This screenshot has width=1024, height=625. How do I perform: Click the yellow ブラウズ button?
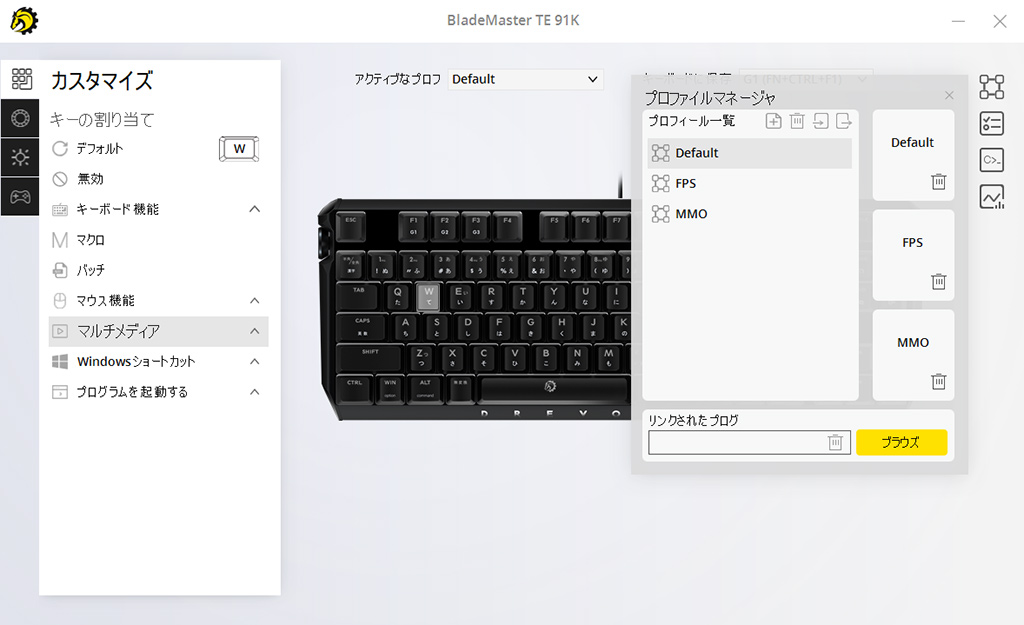point(901,442)
